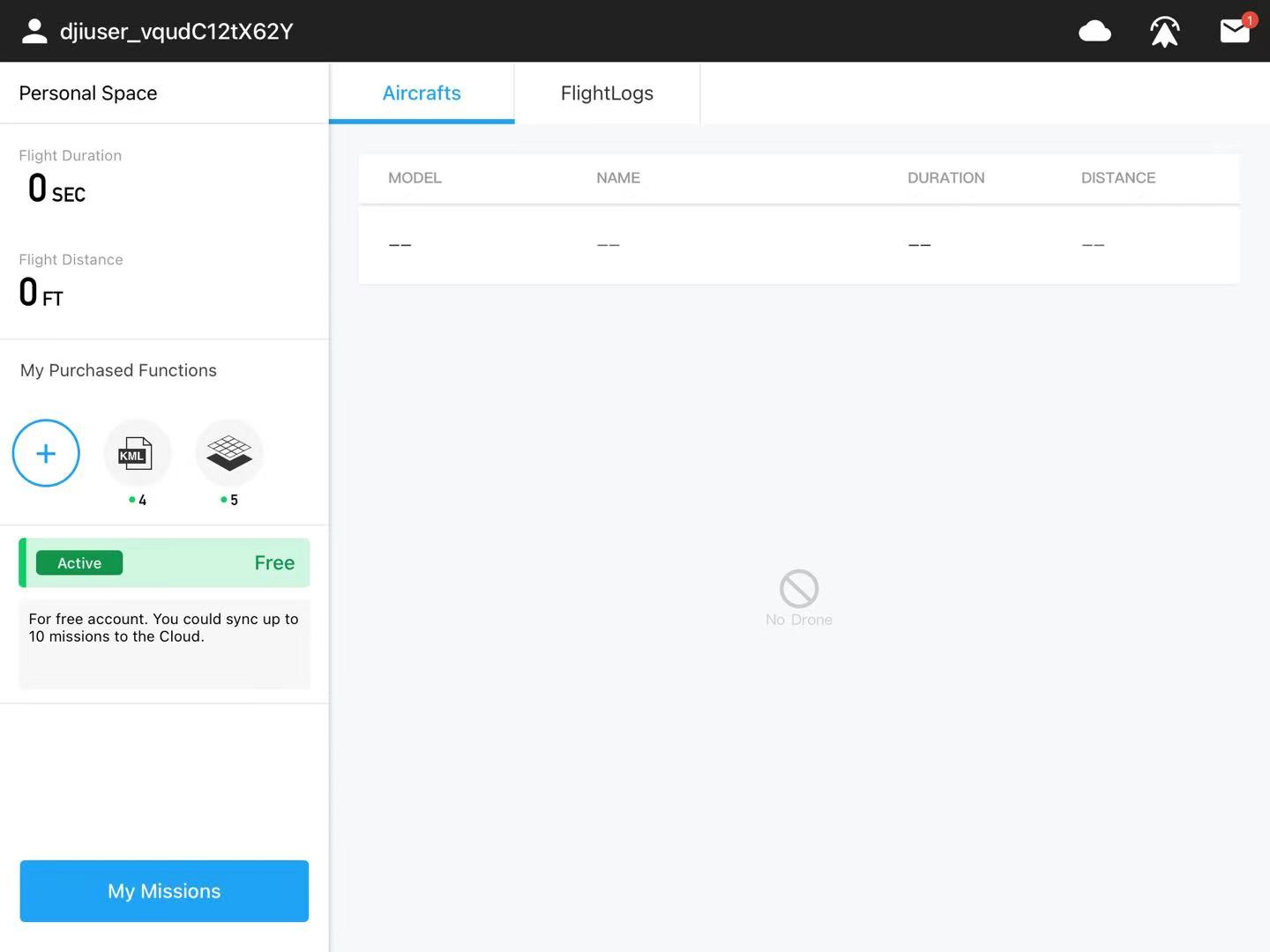
Task: Click the MODEL column header
Action: click(415, 178)
